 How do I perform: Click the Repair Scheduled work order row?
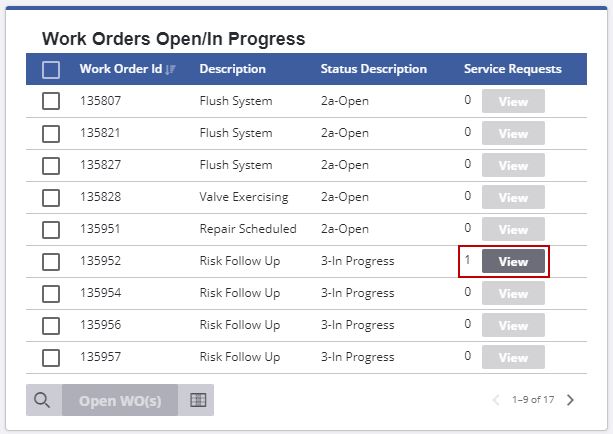pyautogui.click(x=248, y=229)
